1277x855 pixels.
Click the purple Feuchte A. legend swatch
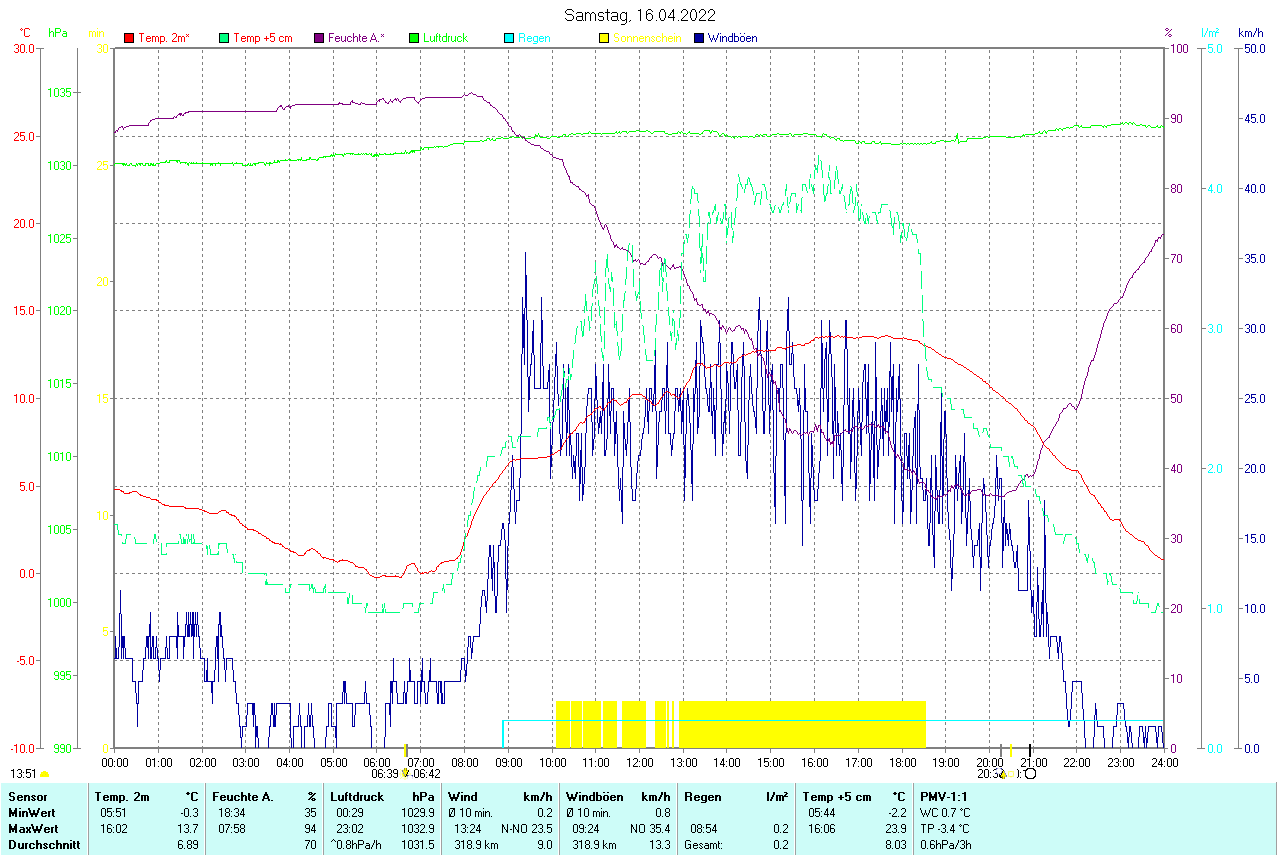point(319,38)
